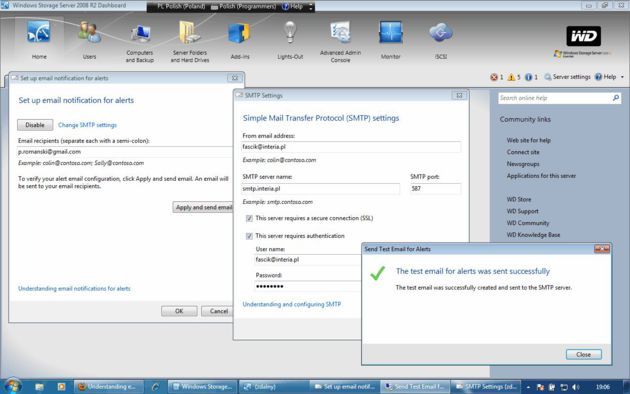The image size is (630, 394).
Task: Click the WD logo
Action: [x=583, y=36]
